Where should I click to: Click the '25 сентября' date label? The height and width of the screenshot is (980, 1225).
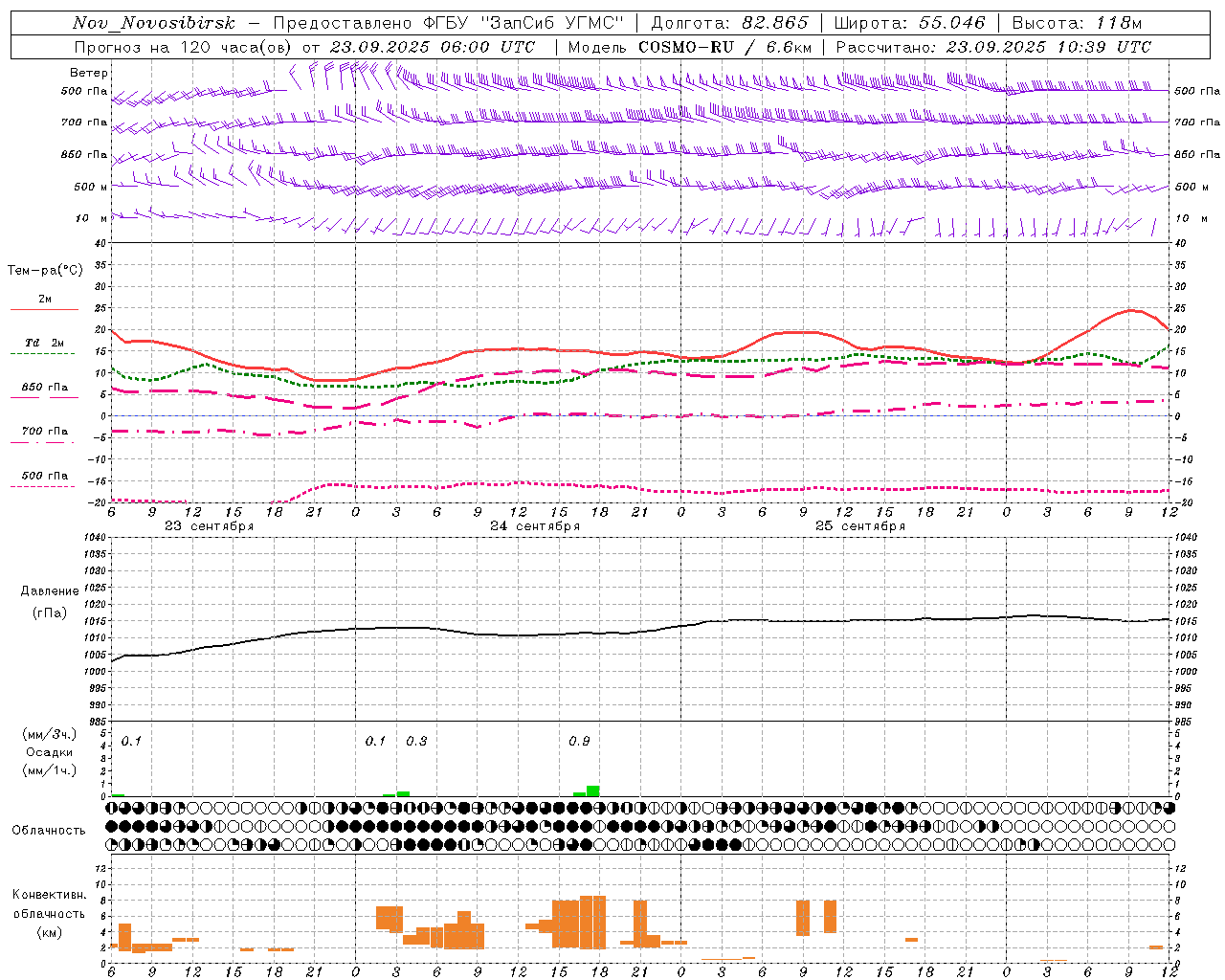(860, 526)
